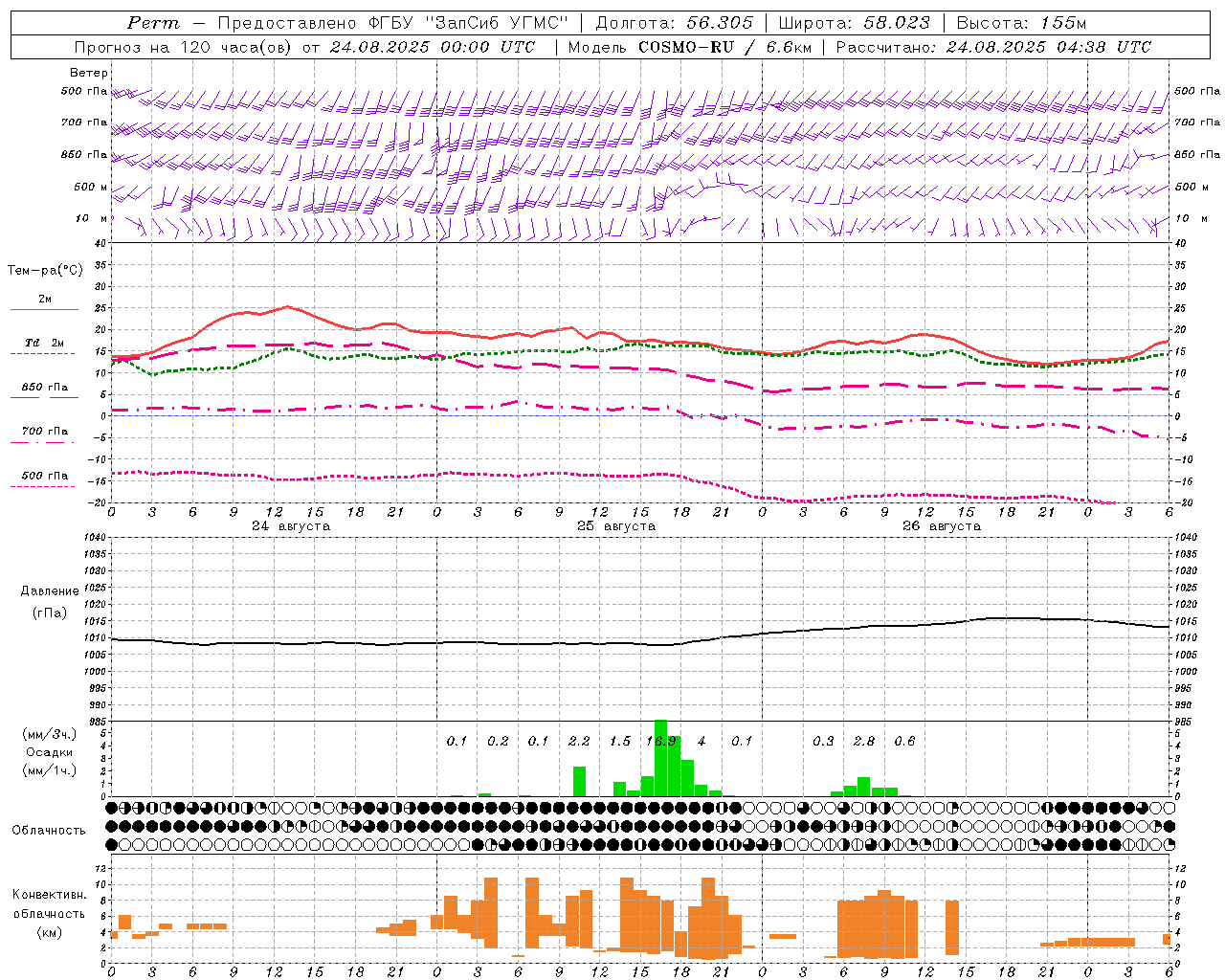The height and width of the screenshot is (980, 1225).
Task: Click the '2.8' precipitation total value
Action: pyautogui.click(x=864, y=742)
